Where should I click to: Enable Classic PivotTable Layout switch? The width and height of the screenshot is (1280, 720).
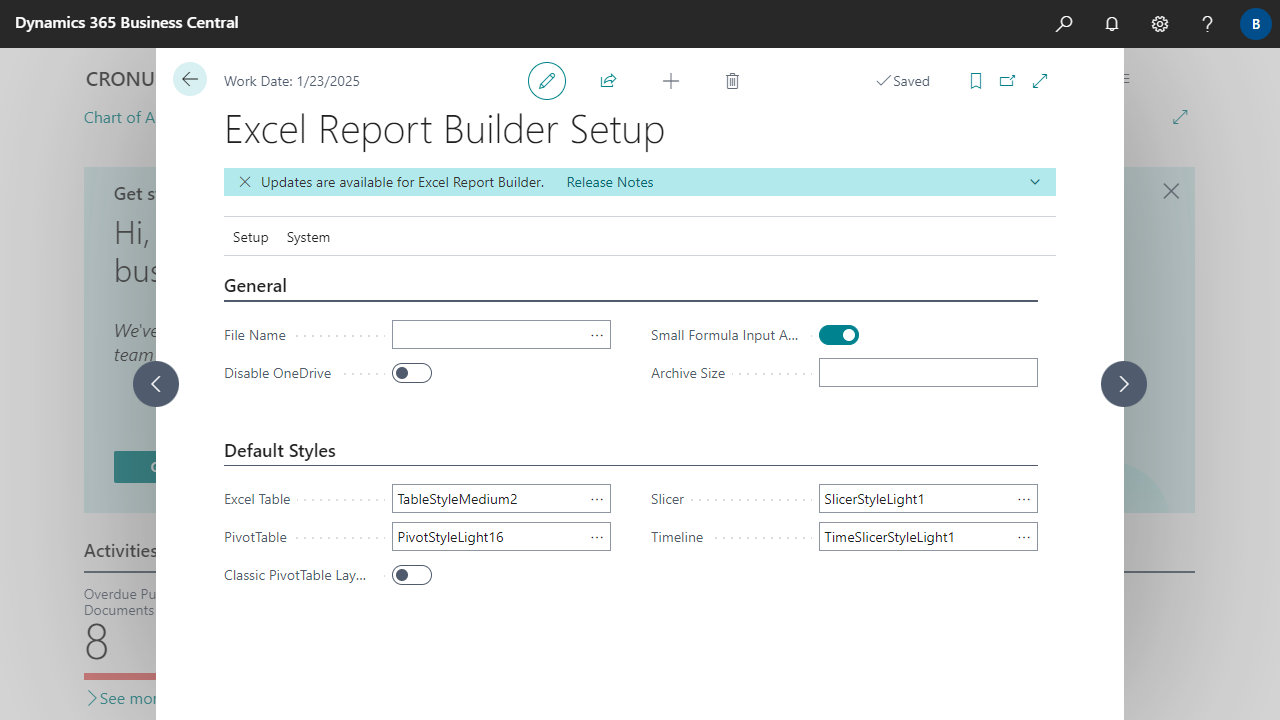pos(412,575)
